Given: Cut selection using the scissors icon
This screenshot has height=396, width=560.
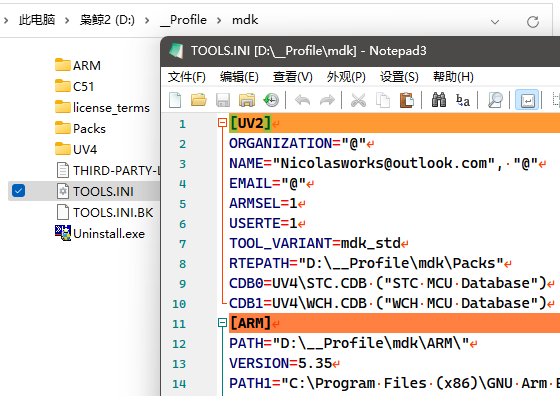Looking at the screenshot, I should pos(358,100).
